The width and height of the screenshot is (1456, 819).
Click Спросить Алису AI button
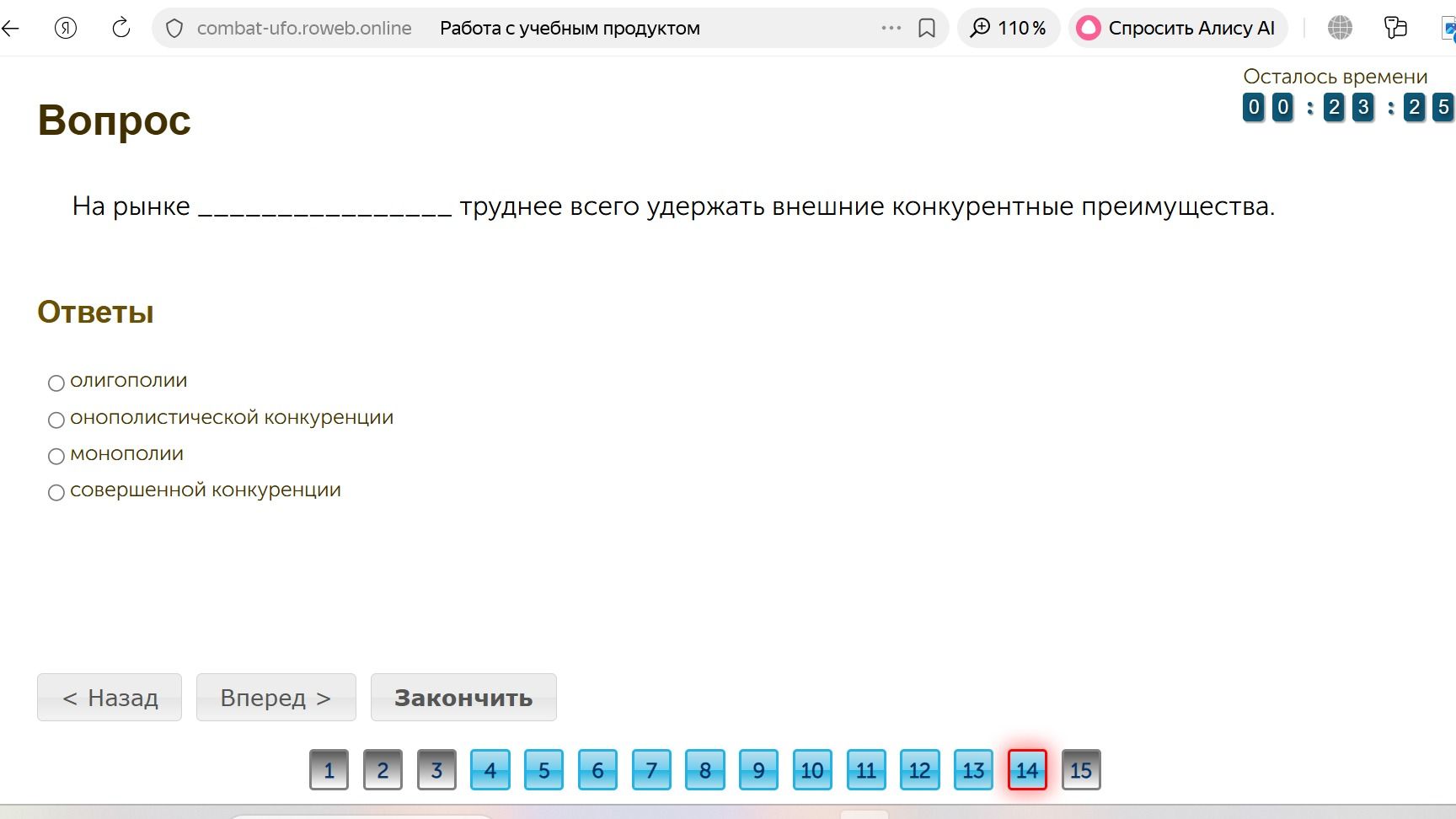[1178, 28]
